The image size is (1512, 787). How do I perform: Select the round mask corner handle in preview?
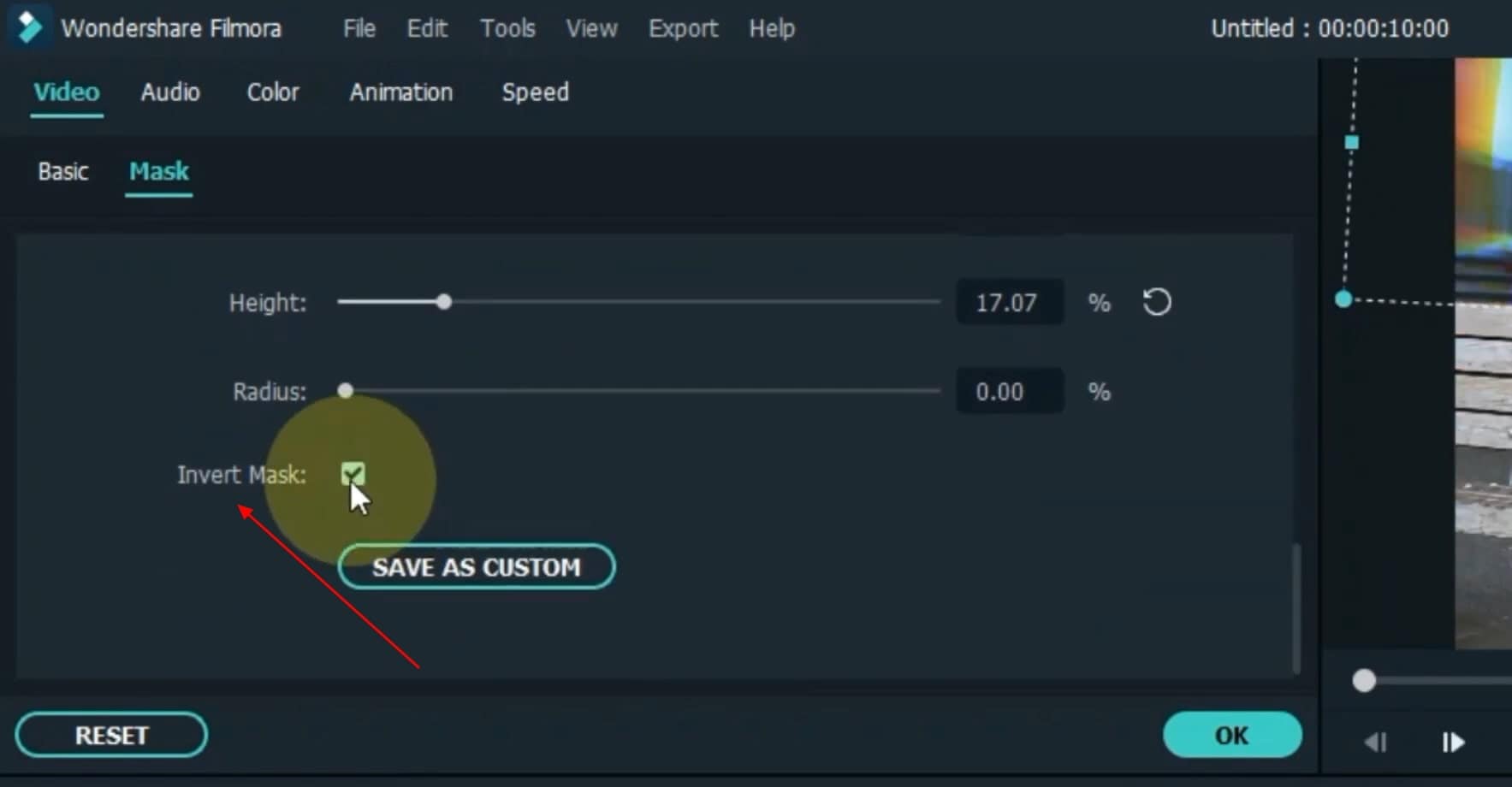[1343, 299]
